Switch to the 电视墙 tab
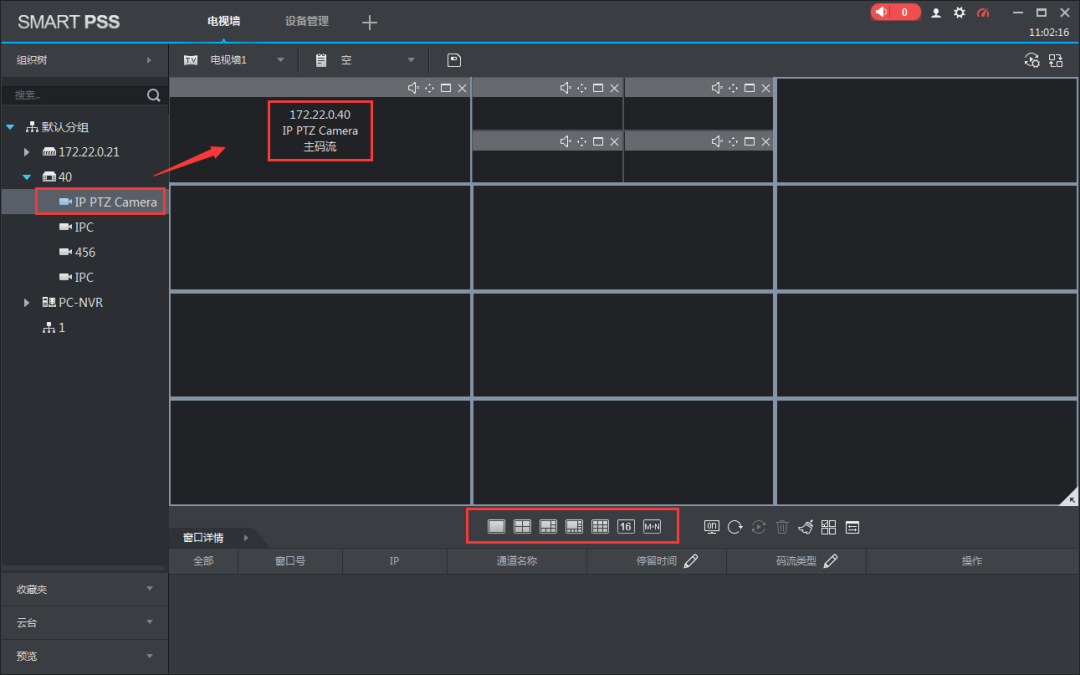Viewport: 1080px width, 675px height. click(224, 21)
